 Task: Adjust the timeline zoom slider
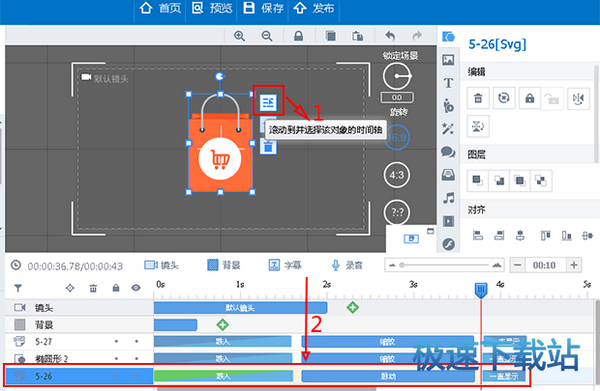coord(444,265)
